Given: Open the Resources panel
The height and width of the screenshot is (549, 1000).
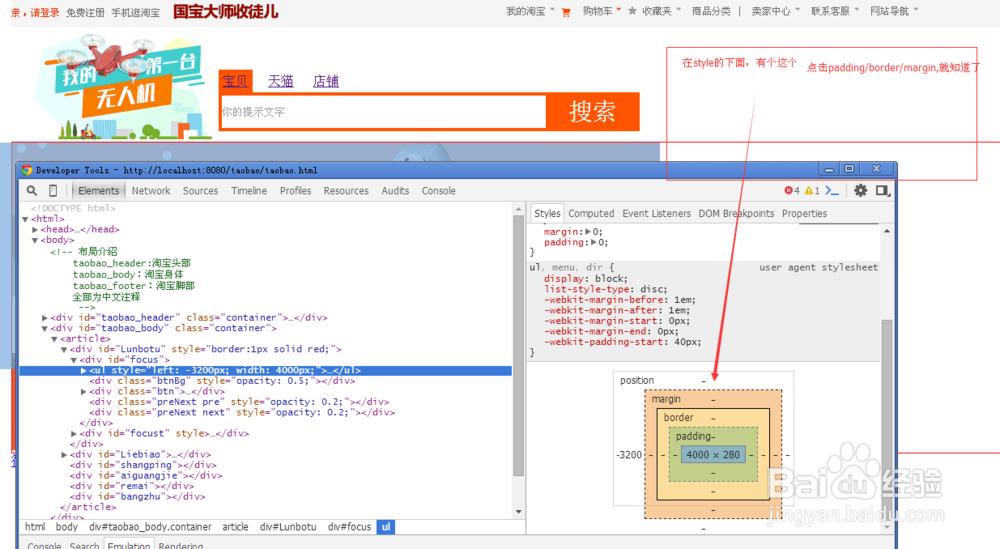Looking at the screenshot, I should pyautogui.click(x=346, y=191).
